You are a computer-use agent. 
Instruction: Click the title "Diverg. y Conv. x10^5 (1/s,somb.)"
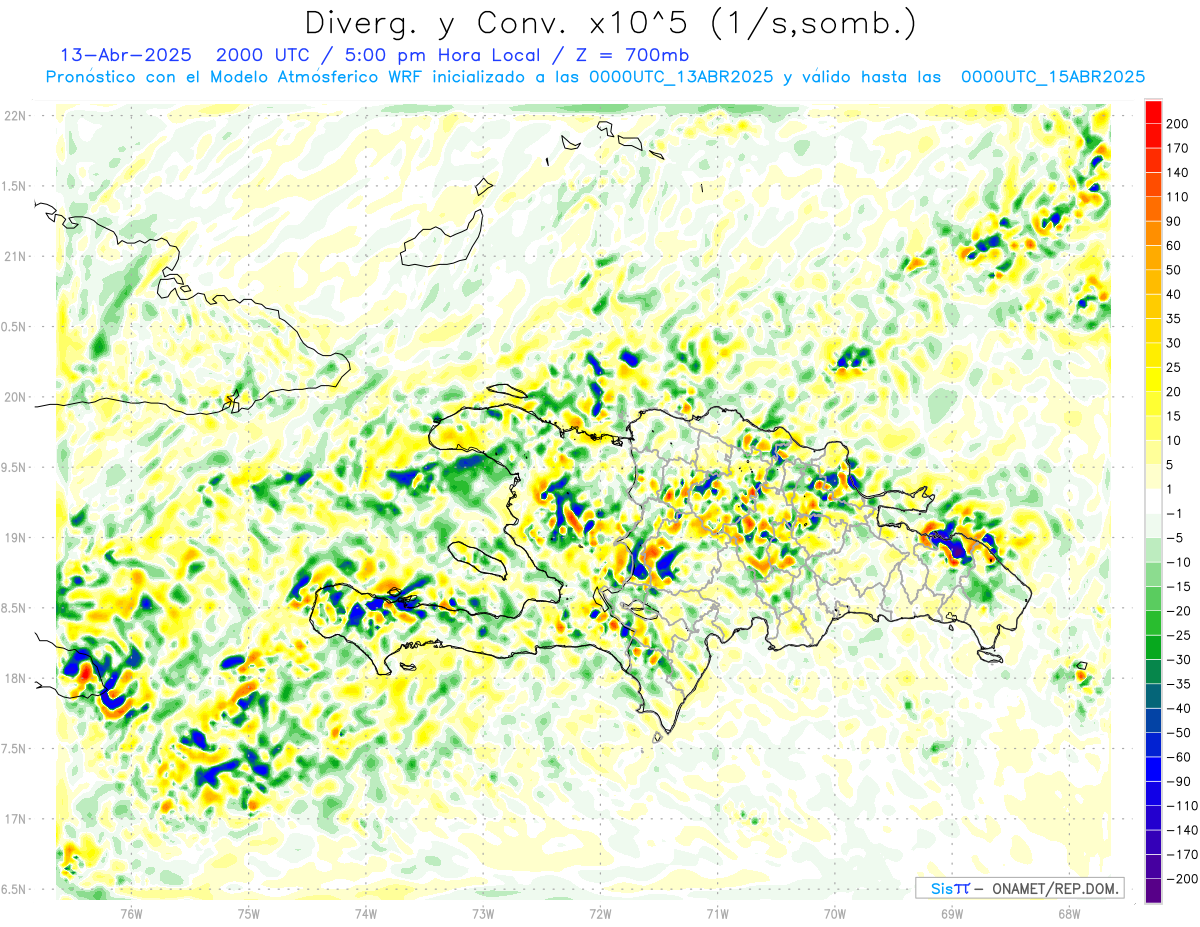(609, 23)
